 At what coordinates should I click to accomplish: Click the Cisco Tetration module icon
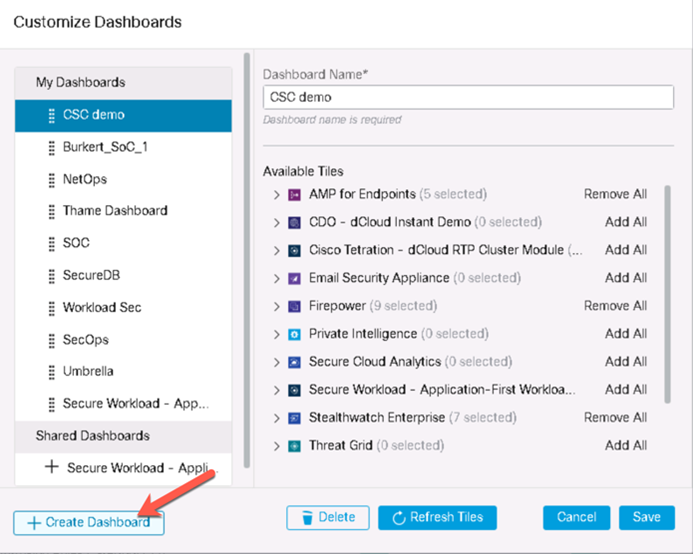click(294, 251)
